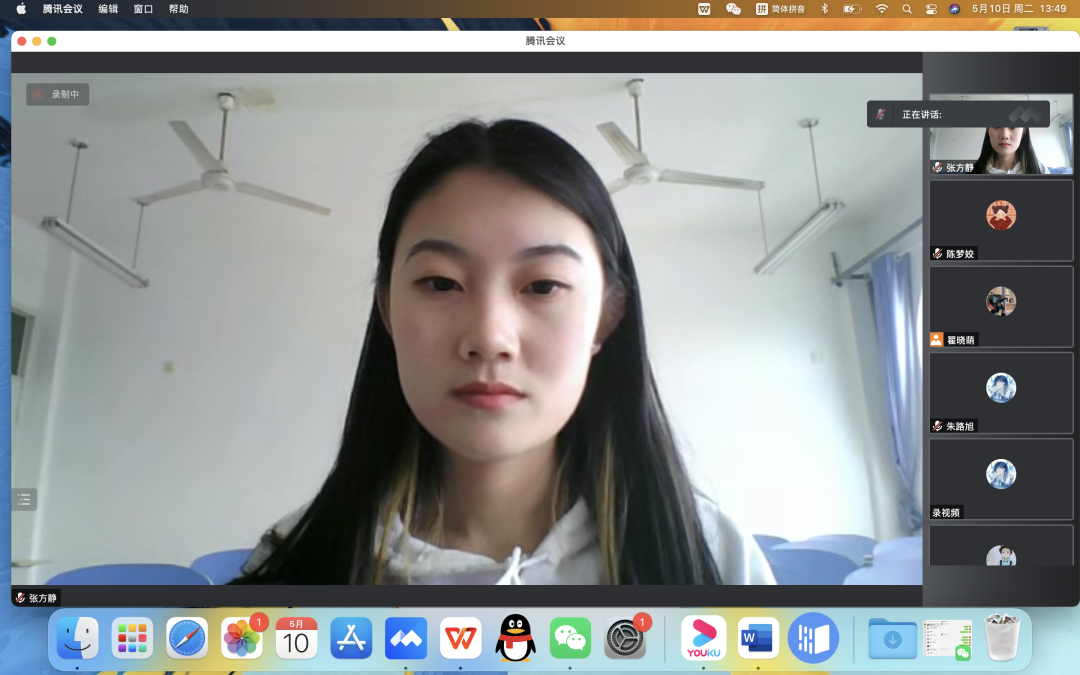Viewport: 1080px width, 675px height.
Task: Click the muted mic icon beside 陈梦姣
Action: click(x=937, y=253)
